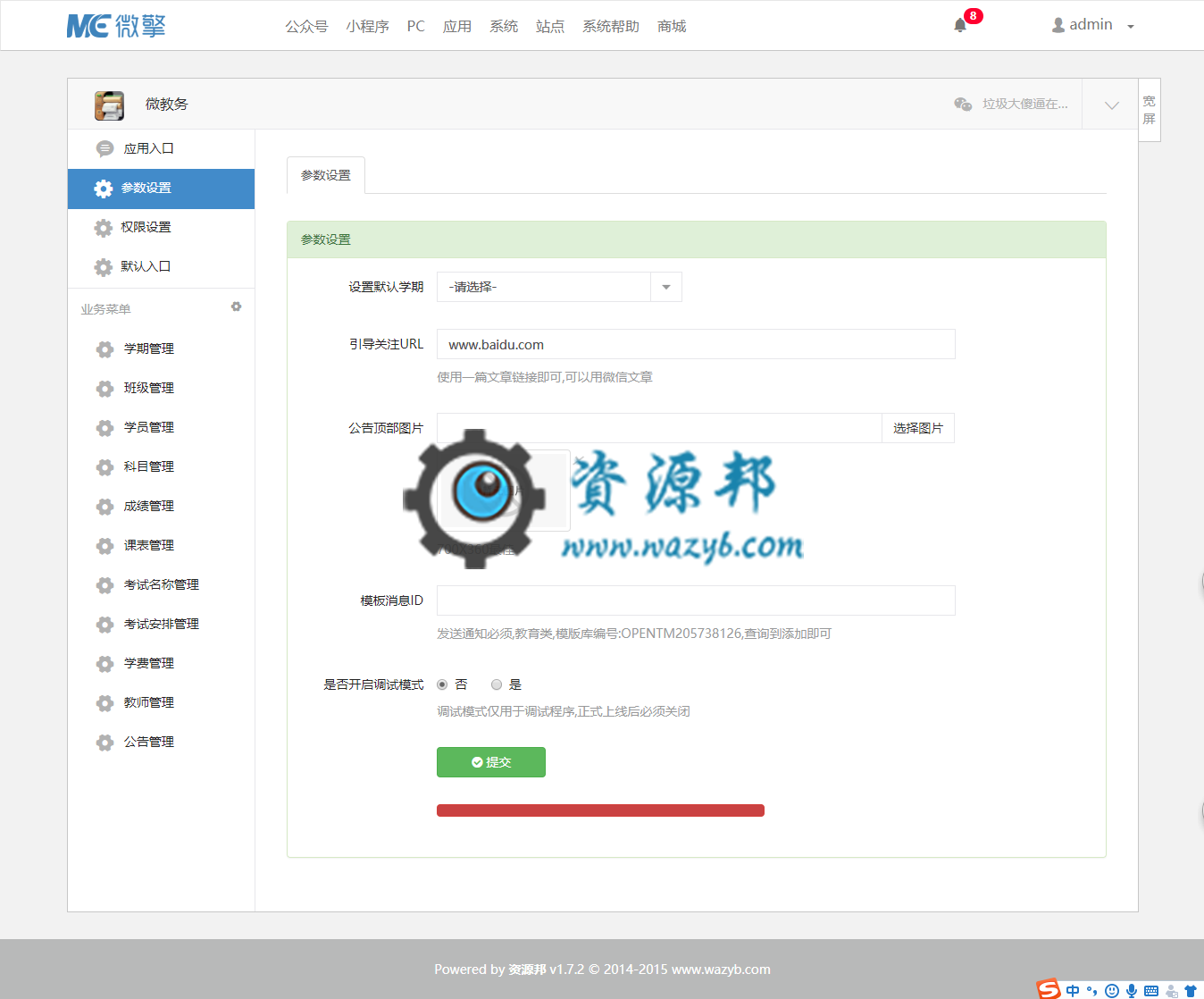
Task: Click the green 提交 submit button
Action: 491,762
